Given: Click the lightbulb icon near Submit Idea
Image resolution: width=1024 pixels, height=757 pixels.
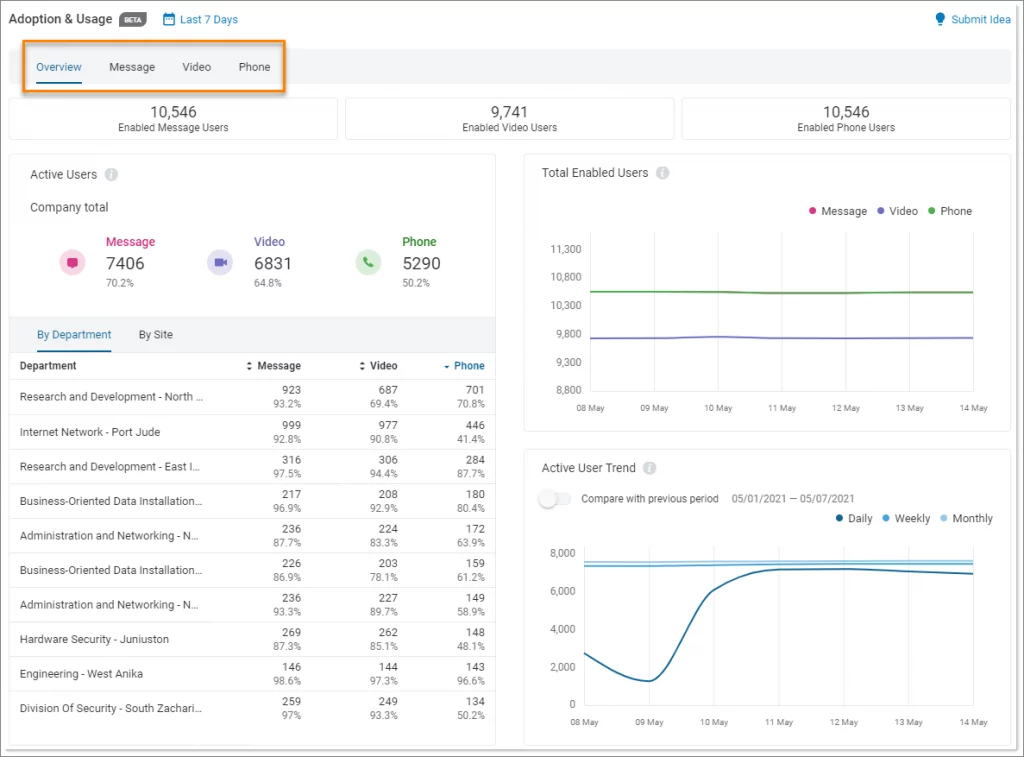Looking at the screenshot, I should [x=938, y=18].
